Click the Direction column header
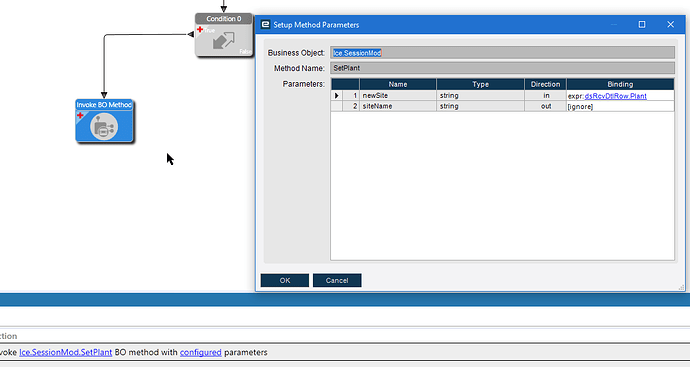This screenshot has width=690, height=367. (545, 84)
